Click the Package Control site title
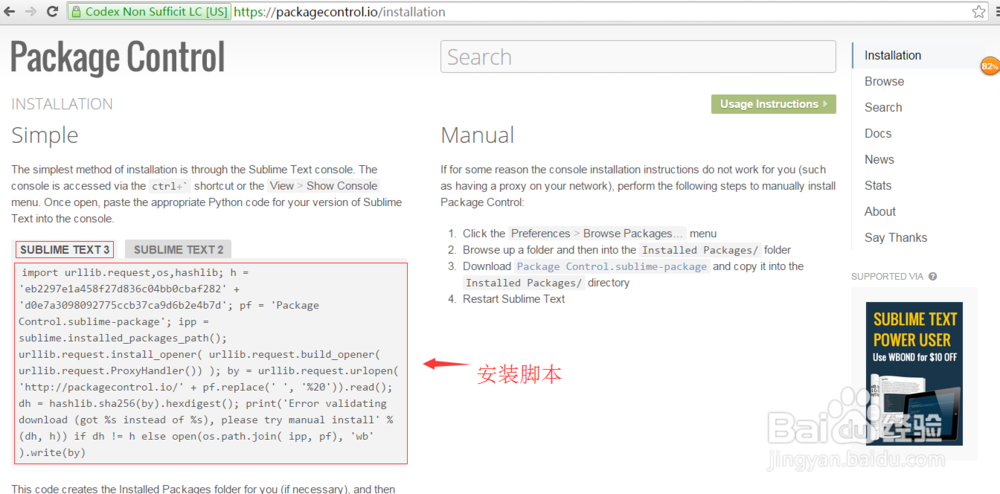Viewport: 1000px width, 494px height. (x=118, y=57)
